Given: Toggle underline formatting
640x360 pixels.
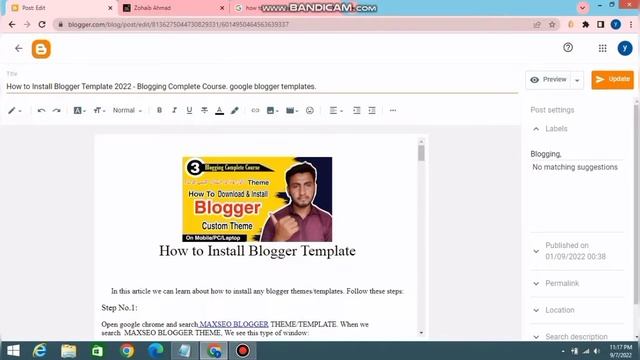Looking at the screenshot, I should (189, 110).
